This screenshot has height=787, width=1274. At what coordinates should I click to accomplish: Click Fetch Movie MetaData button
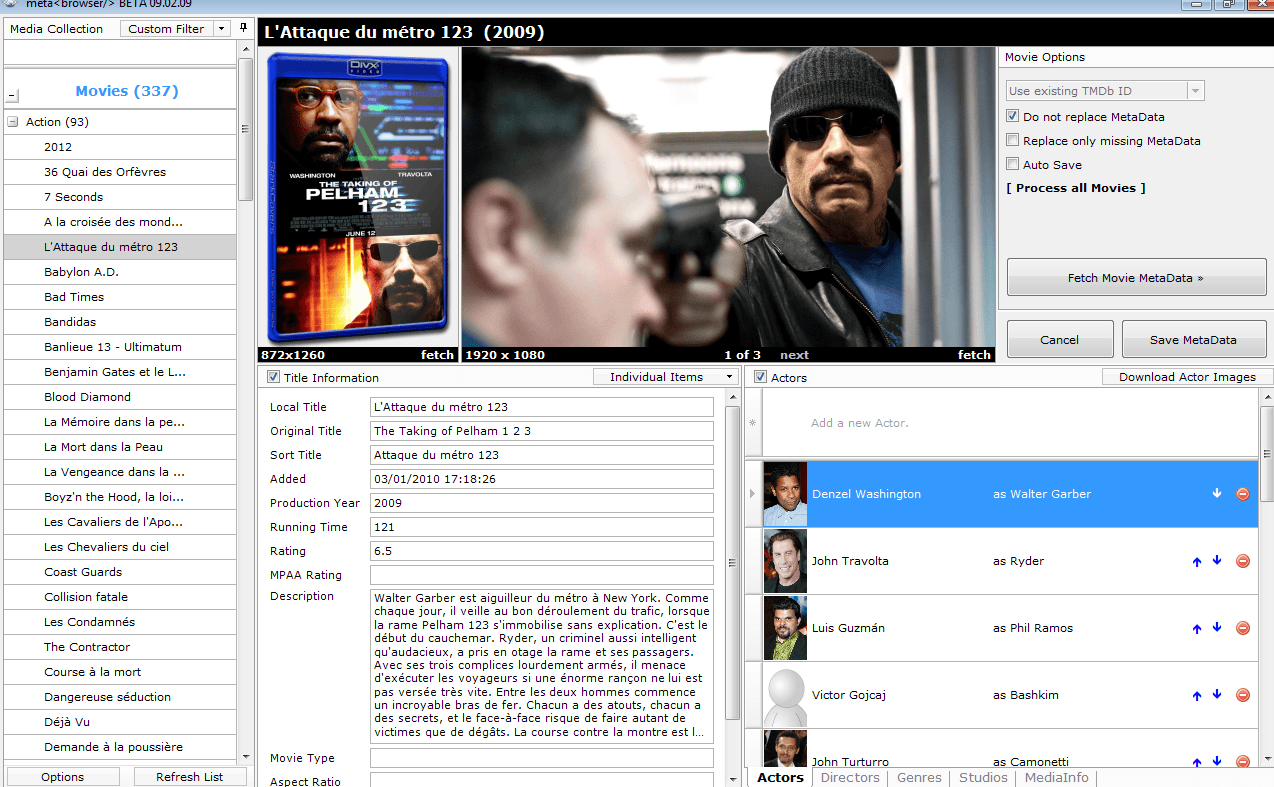point(1136,278)
